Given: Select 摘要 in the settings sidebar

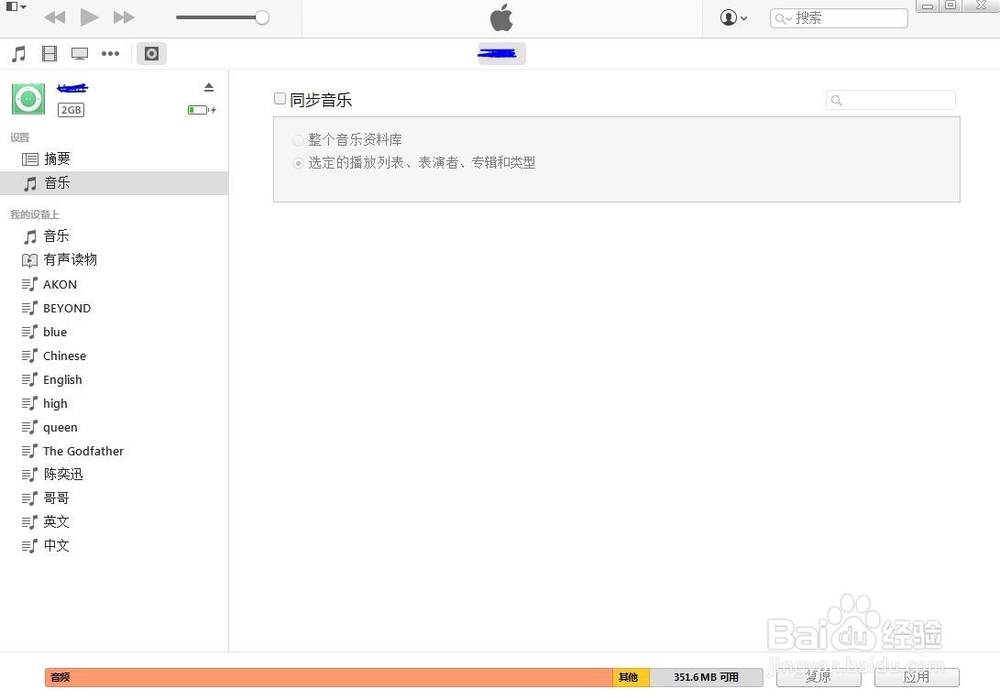Looking at the screenshot, I should (x=56, y=158).
